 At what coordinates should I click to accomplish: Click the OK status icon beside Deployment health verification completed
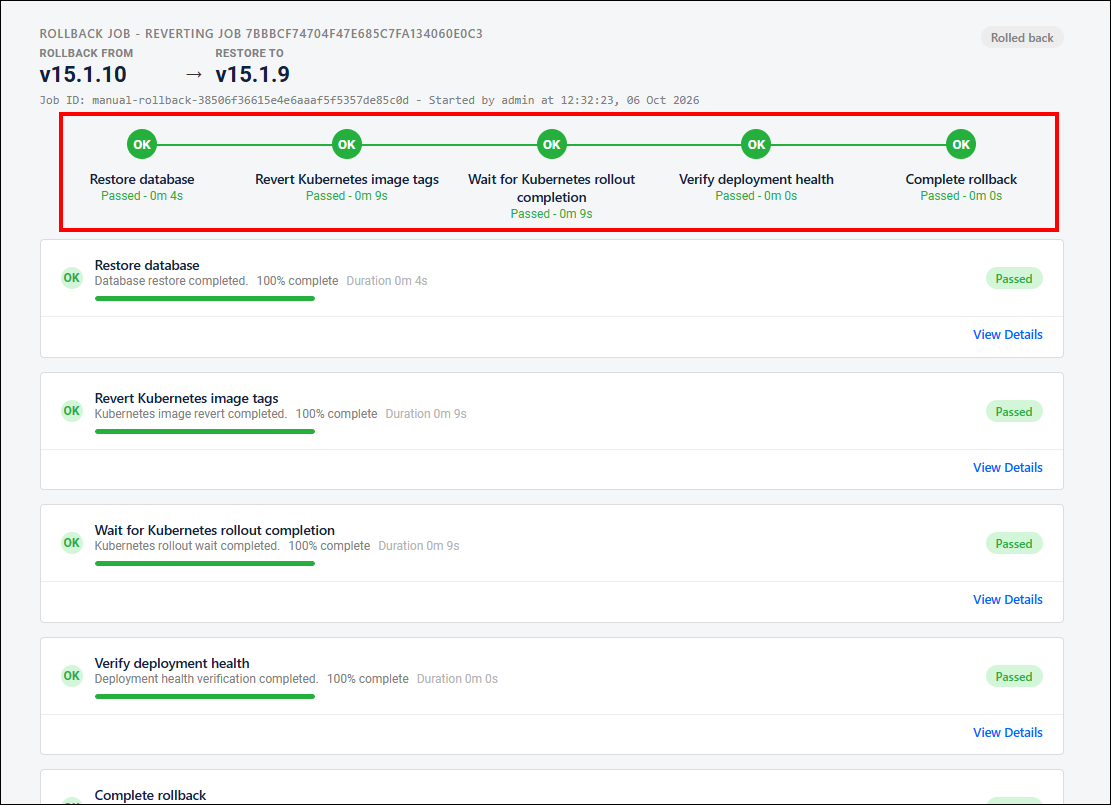(72, 676)
